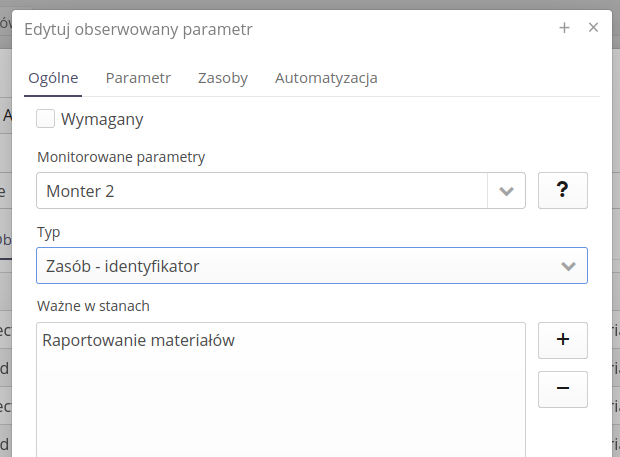This screenshot has height=457, width=620.
Task: Close the Edytuj obserwowany parametr dialog
Action: pyautogui.click(x=593, y=28)
